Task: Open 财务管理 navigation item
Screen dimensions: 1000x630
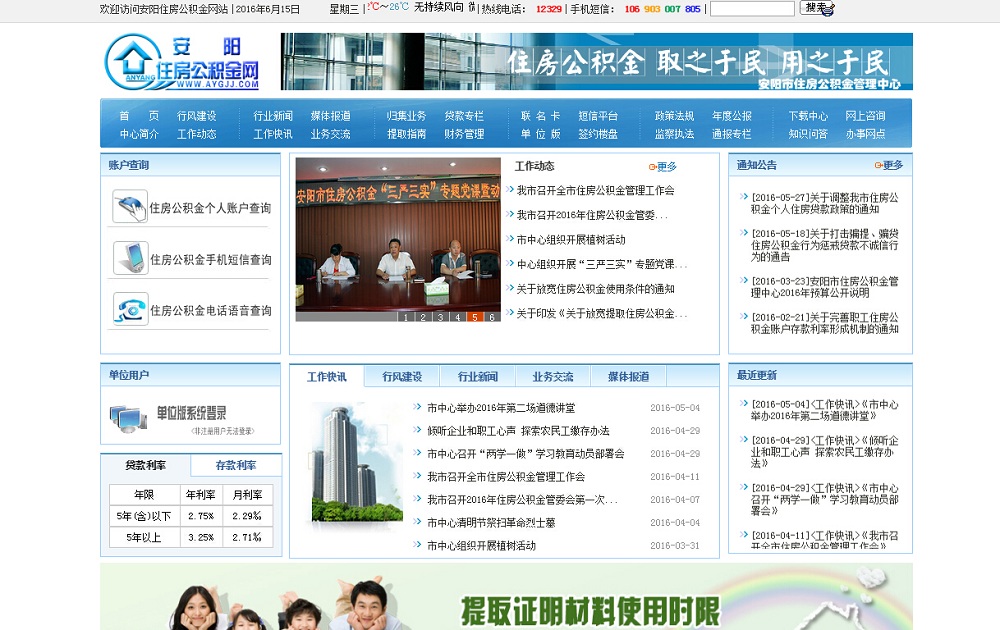Action: click(x=464, y=134)
